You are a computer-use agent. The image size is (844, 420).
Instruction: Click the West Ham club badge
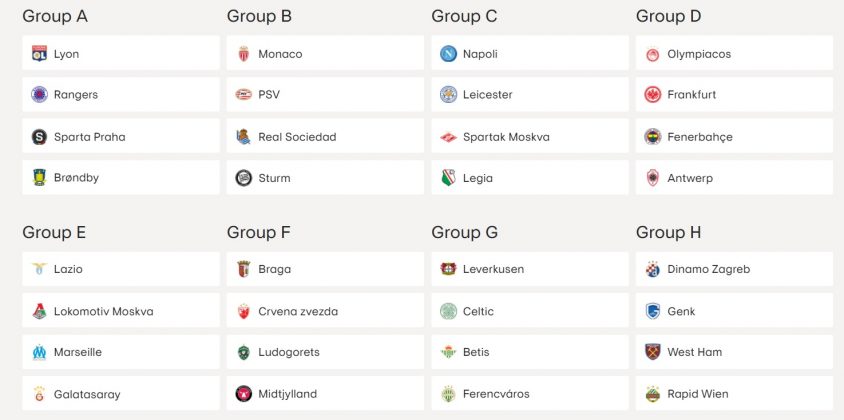click(653, 352)
